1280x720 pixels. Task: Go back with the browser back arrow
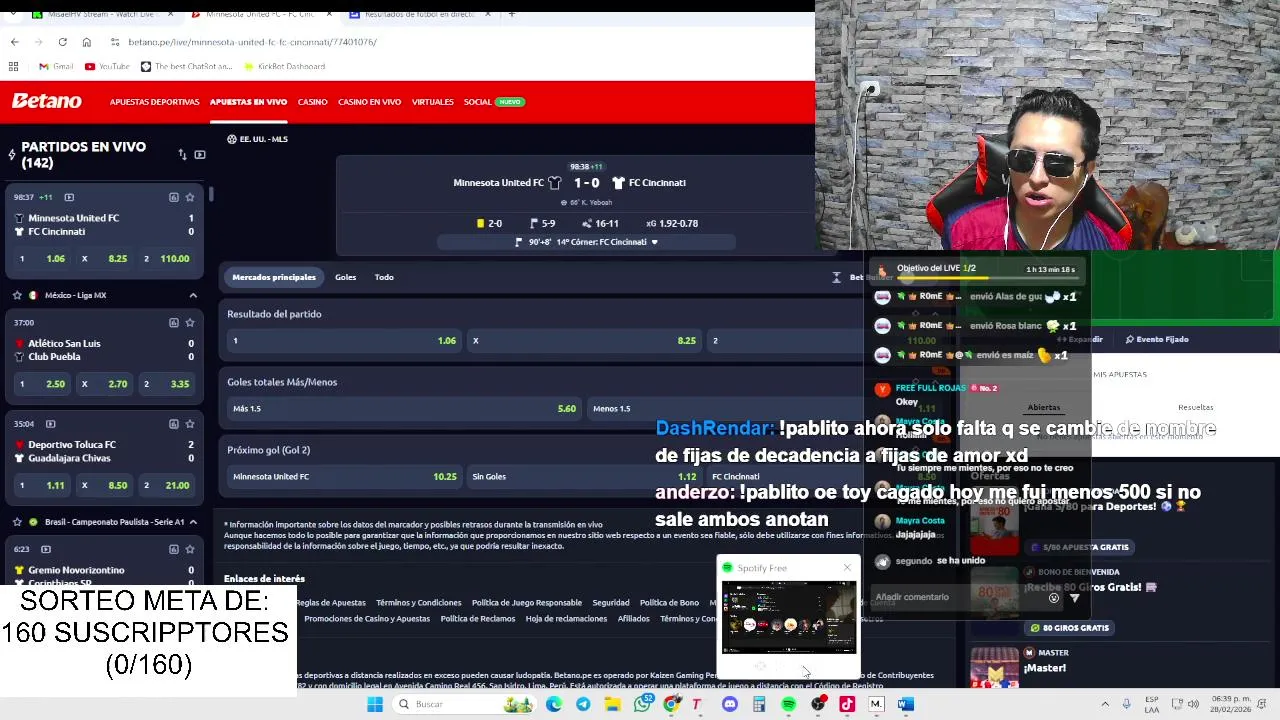coord(14,42)
